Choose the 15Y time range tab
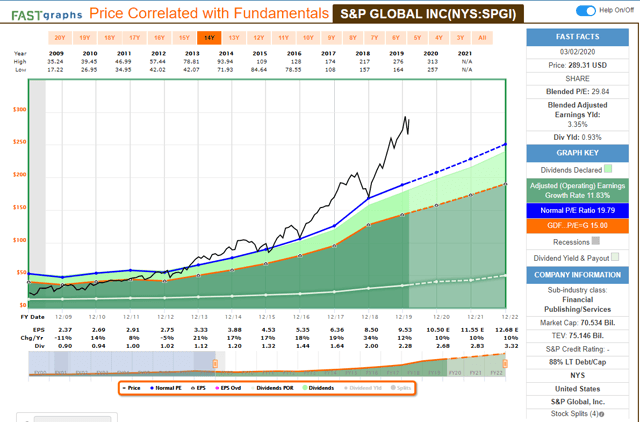This screenshot has height=422, width=640. tap(184, 38)
